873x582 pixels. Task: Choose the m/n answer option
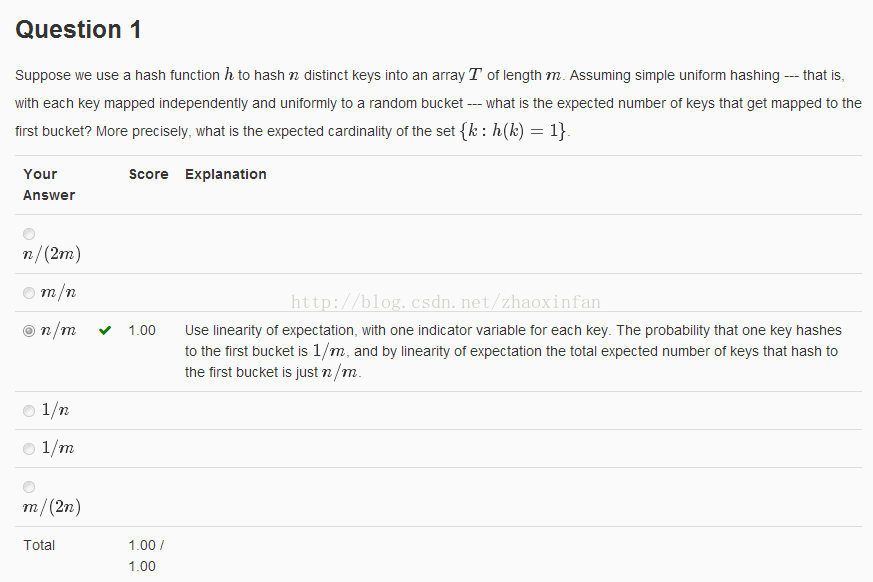(29, 293)
